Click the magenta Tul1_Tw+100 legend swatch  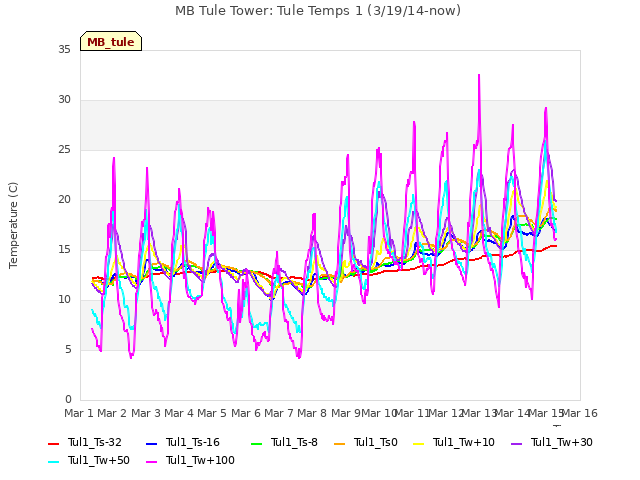(x=151, y=462)
